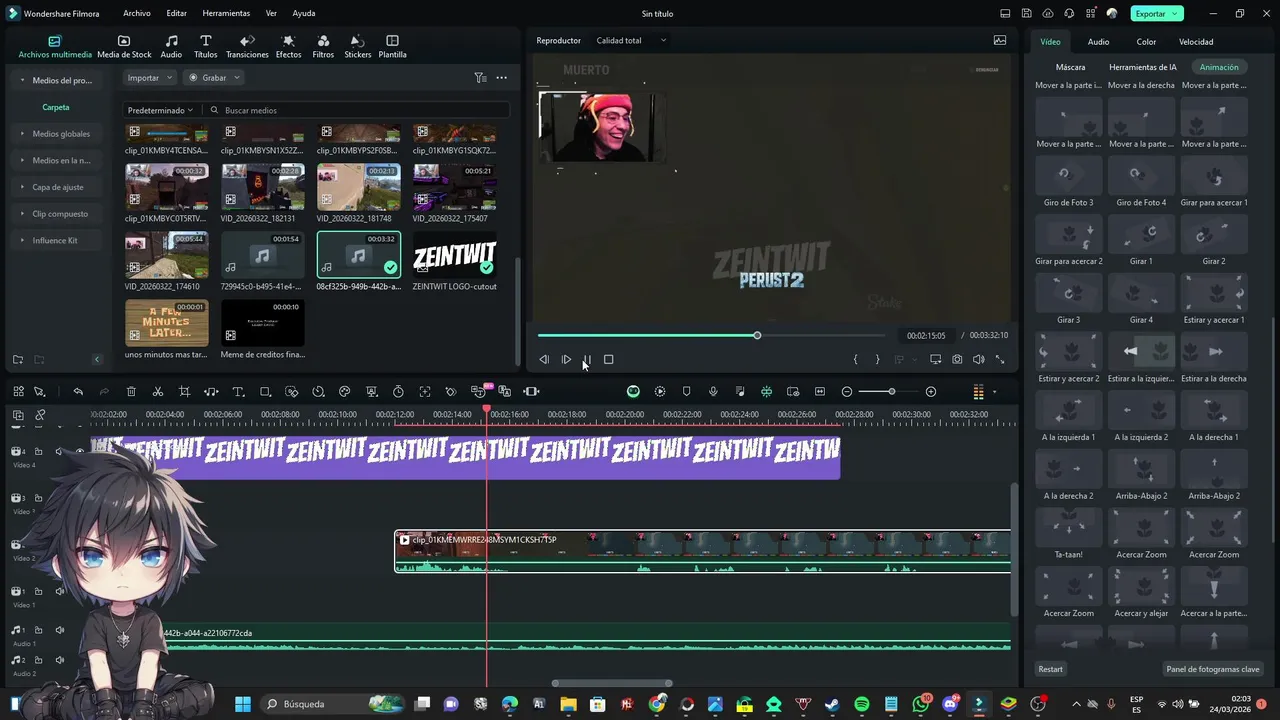The height and width of the screenshot is (720, 1280).
Task: Switch to the Color properties tab
Action: pos(1146,42)
